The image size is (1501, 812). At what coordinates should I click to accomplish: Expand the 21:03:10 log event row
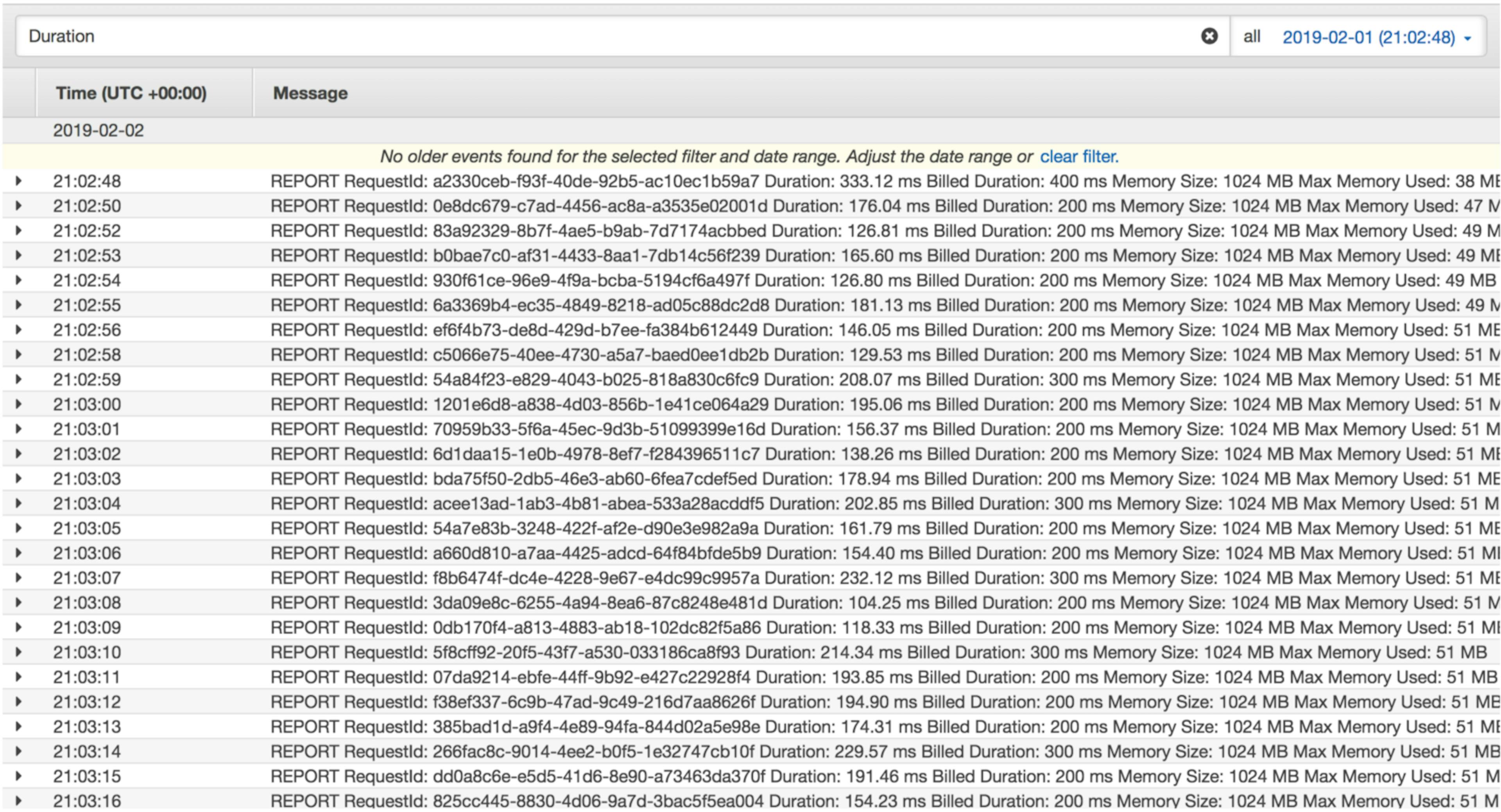tap(19, 653)
